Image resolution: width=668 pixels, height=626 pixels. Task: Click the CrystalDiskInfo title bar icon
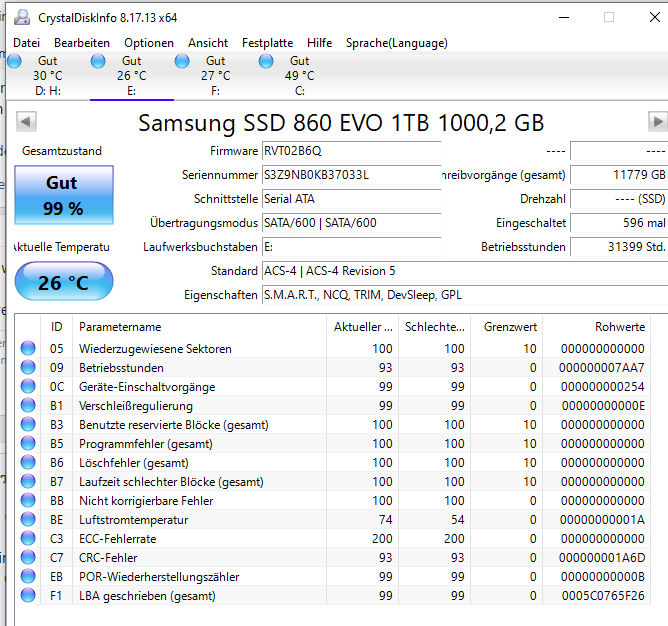pyautogui.click(x=22, y=17)
